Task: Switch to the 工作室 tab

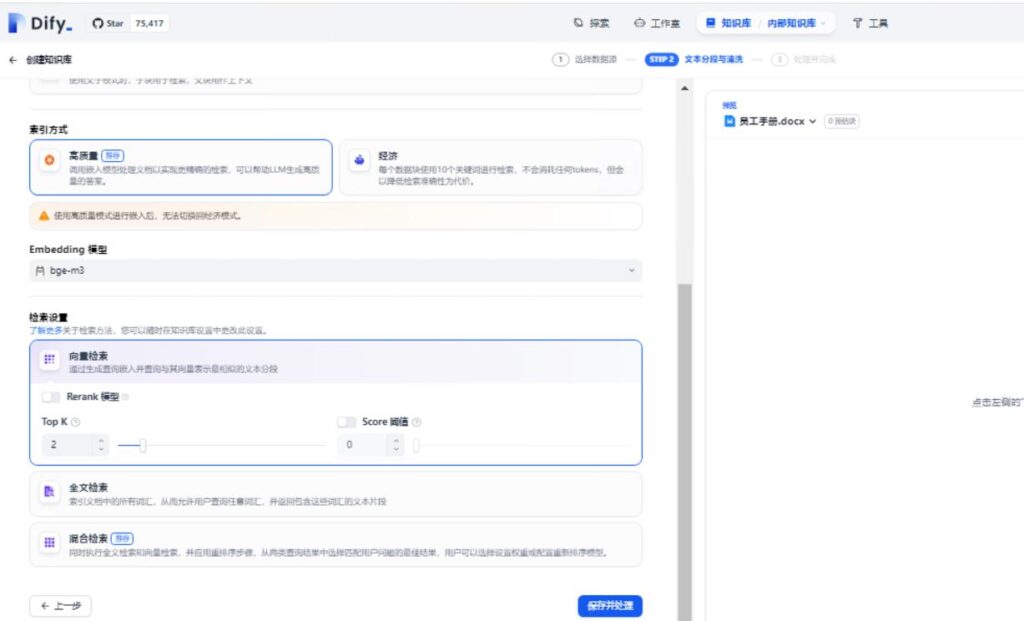Action: click(x=657, y=23)
